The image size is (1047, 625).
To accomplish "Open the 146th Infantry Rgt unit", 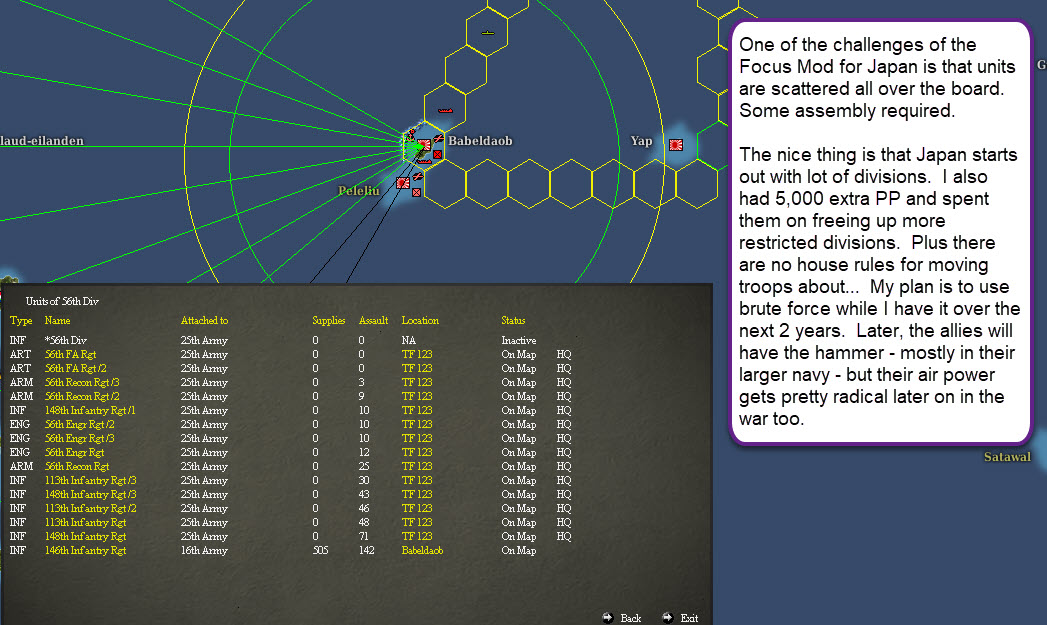I will pos(85,551).
